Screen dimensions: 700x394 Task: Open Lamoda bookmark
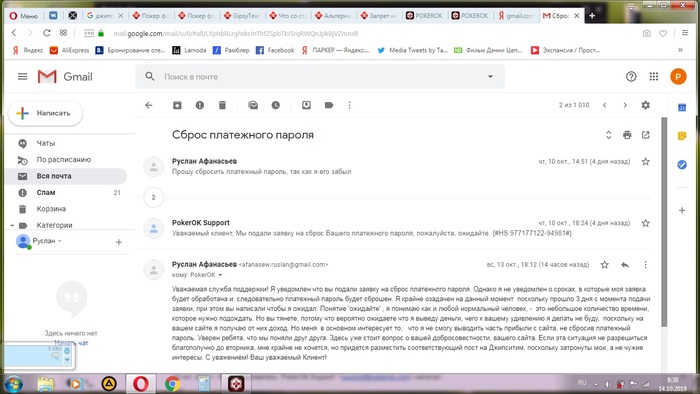click(x=189, y=50)
